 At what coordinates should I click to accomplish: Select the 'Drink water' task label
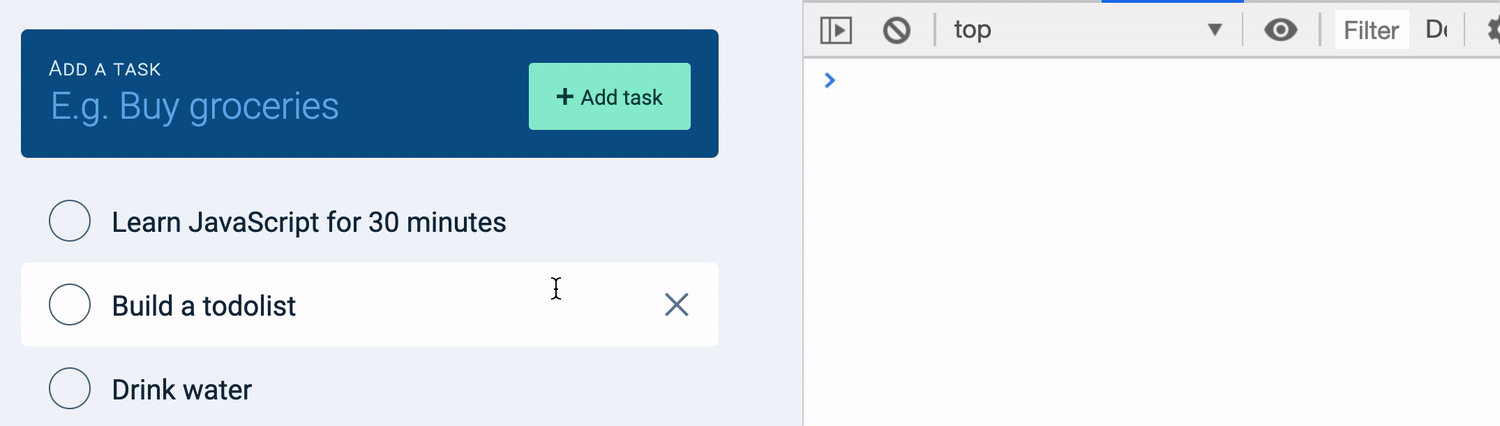[x=182, y=389]
